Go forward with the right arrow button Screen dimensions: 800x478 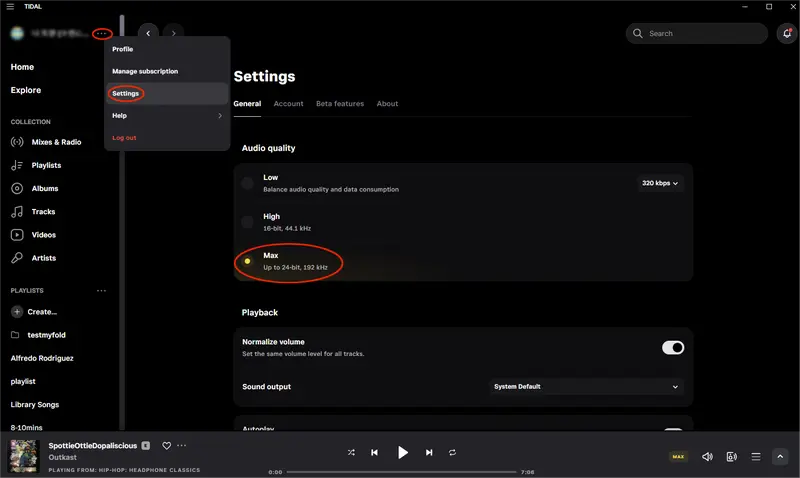point(173,34)
